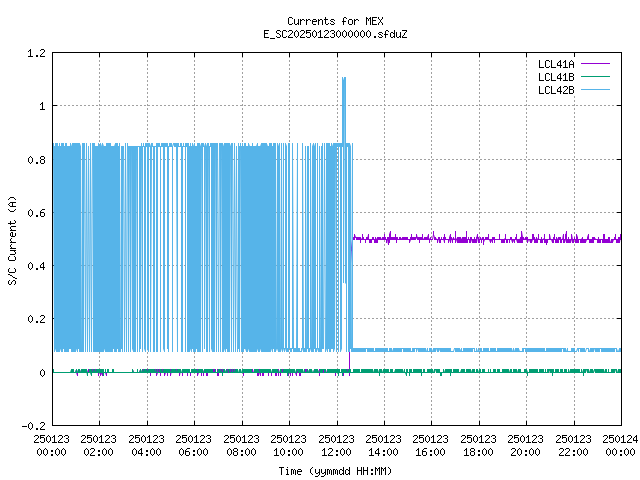Click the x-axis tick 250123 10:00
The image size is (640, 480).
coord(289,445)
